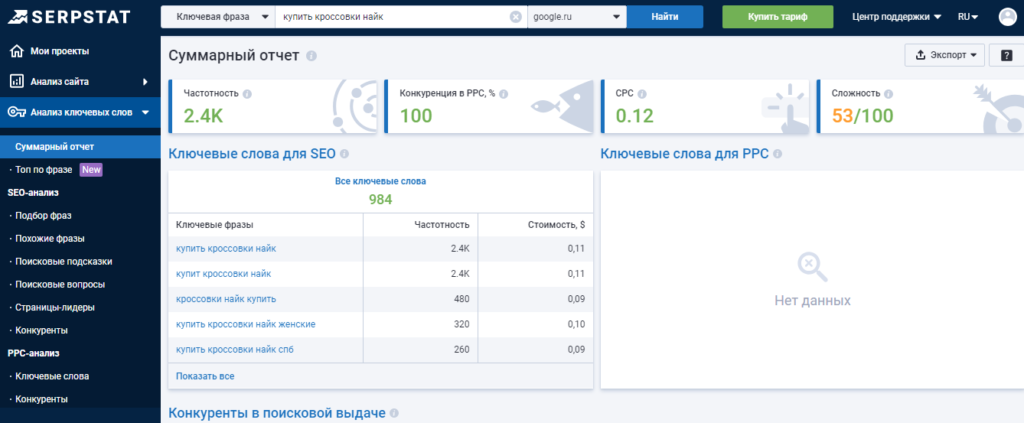Open help with the question mark button
This screenshot has height=423, width=1024.
1006,55
